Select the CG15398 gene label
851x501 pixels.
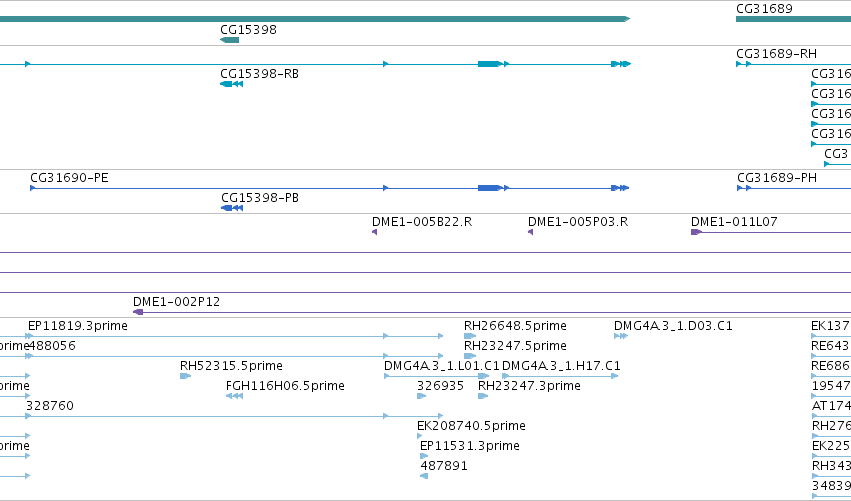pos(248,30)
